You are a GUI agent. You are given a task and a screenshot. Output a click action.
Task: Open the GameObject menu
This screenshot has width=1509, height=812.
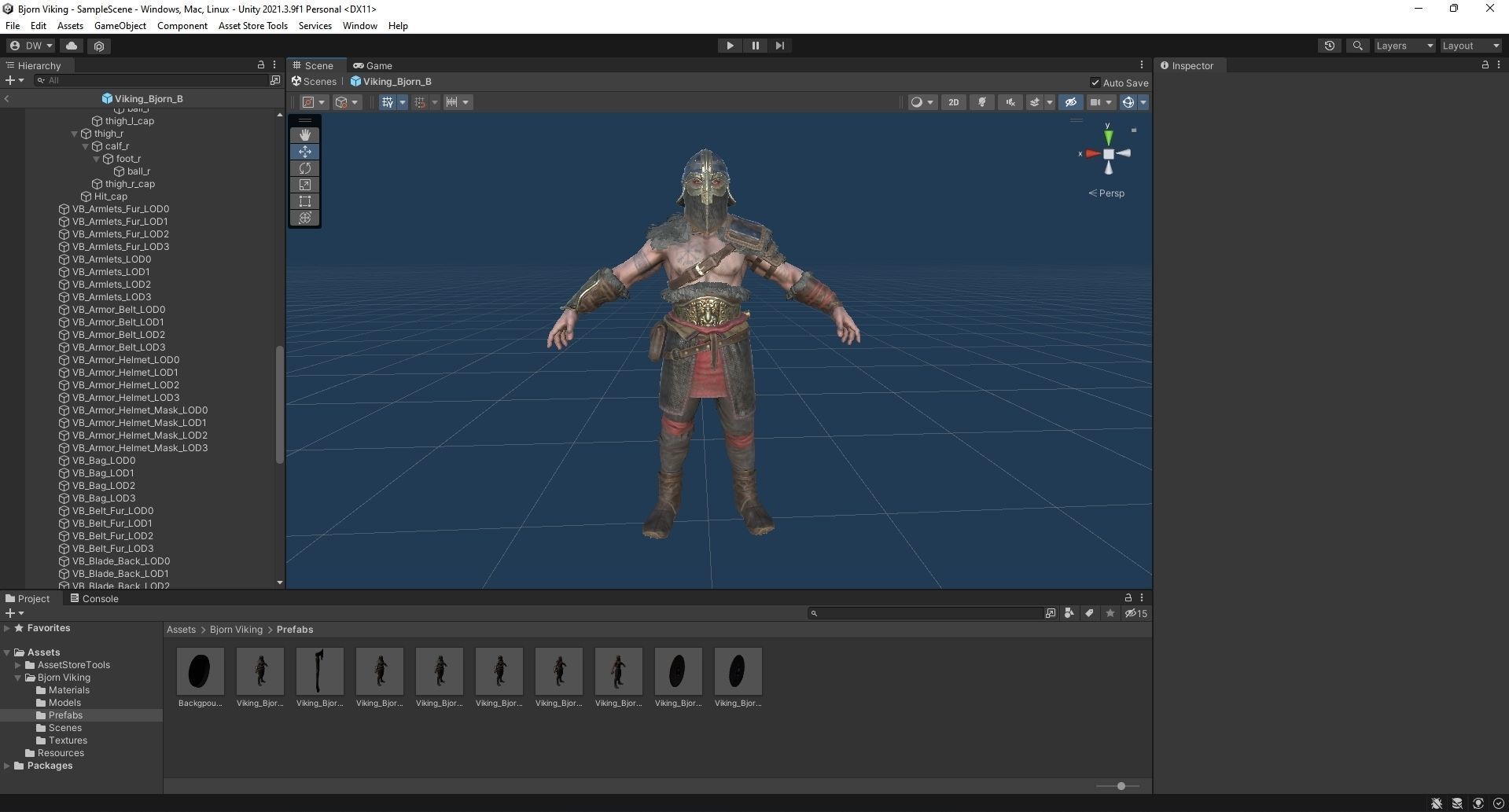click(x=120, y=26)
